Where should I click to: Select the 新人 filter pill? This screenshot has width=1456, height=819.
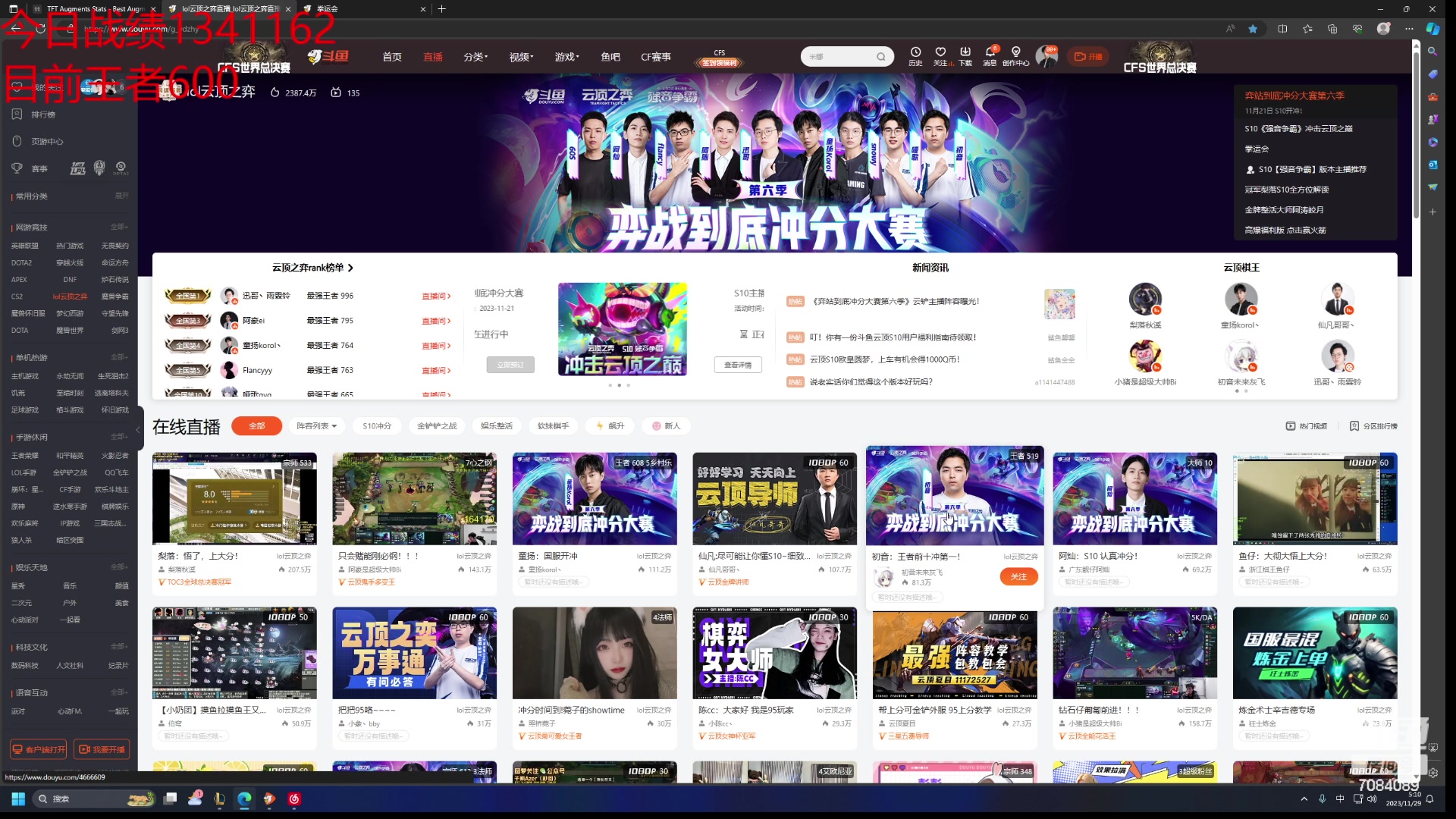[x=666, y=426]
